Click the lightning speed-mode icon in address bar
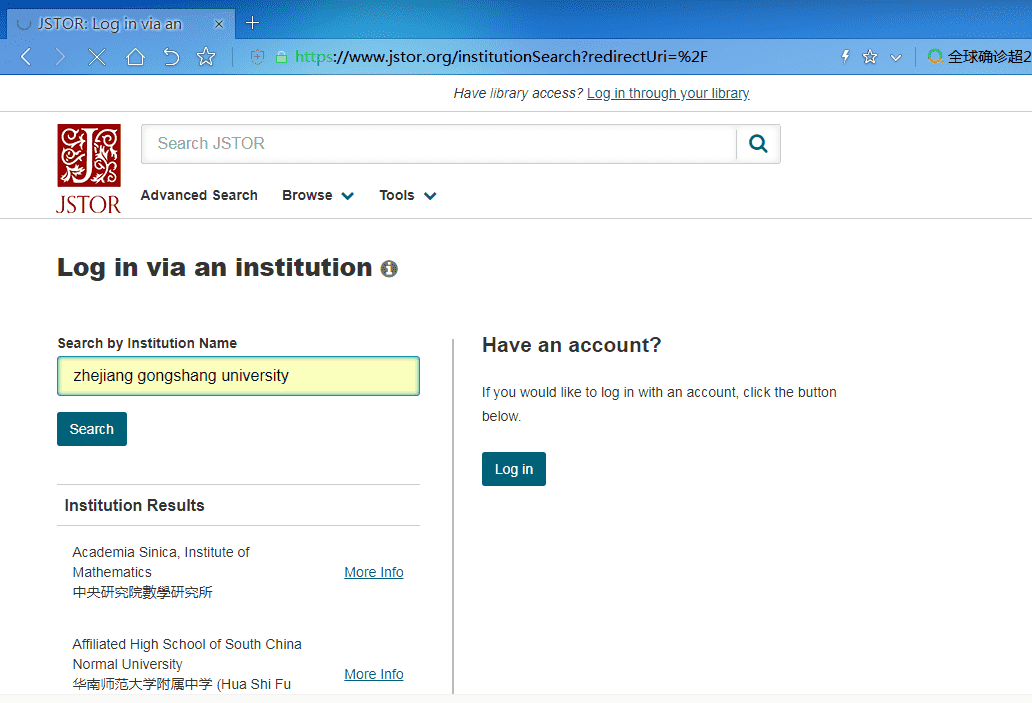 (x=845, y=57)
